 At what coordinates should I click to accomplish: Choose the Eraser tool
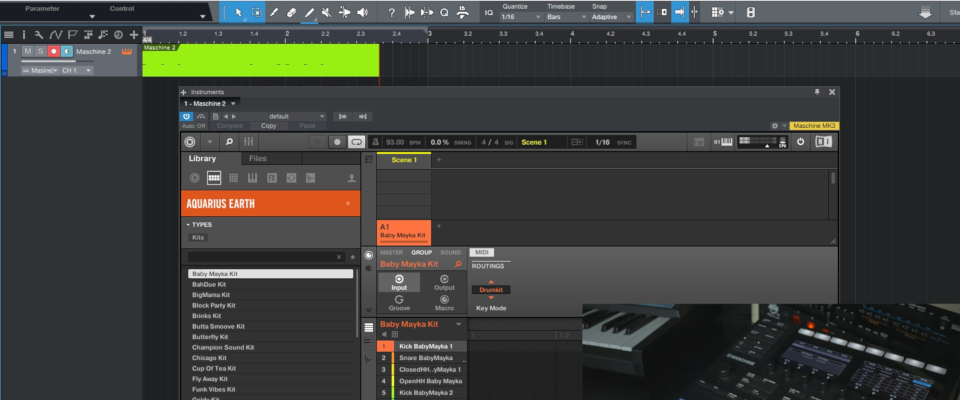coord(291,12)
